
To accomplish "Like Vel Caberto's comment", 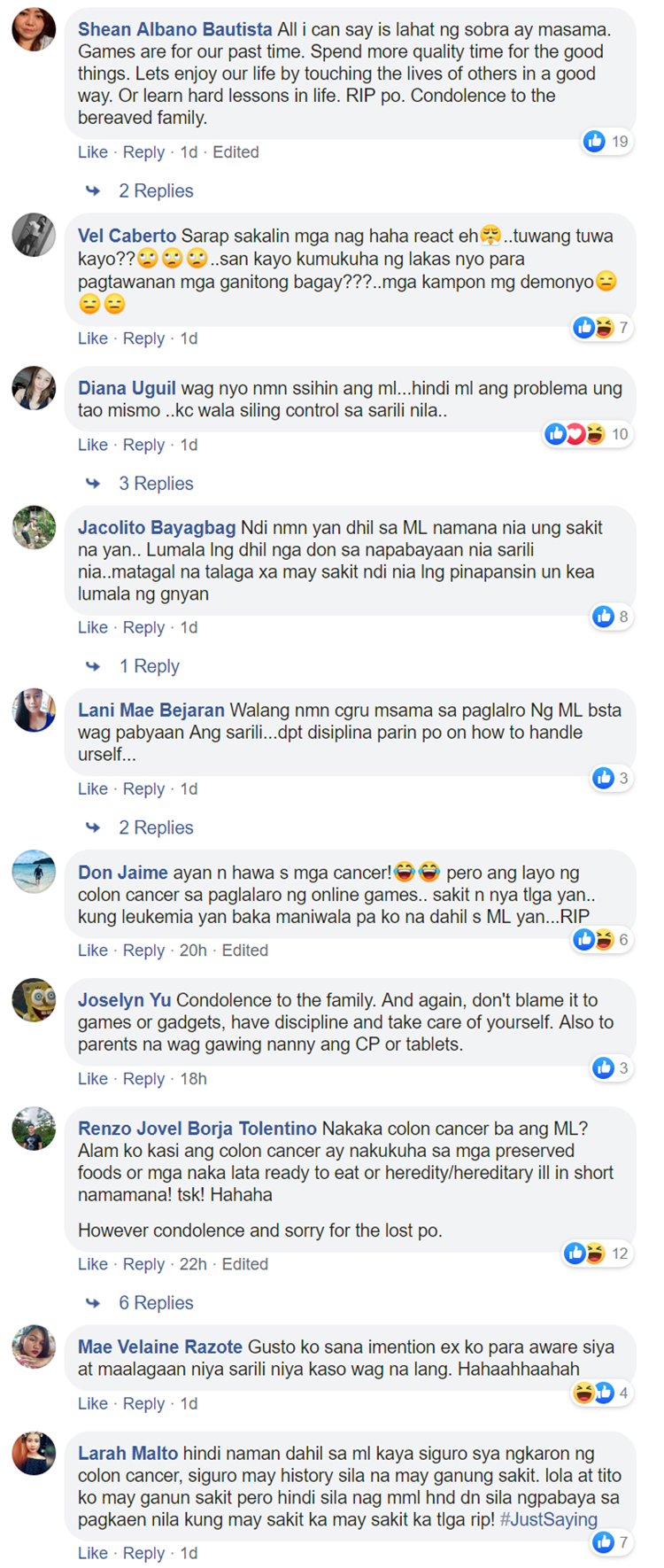I will tap(92, 338).
